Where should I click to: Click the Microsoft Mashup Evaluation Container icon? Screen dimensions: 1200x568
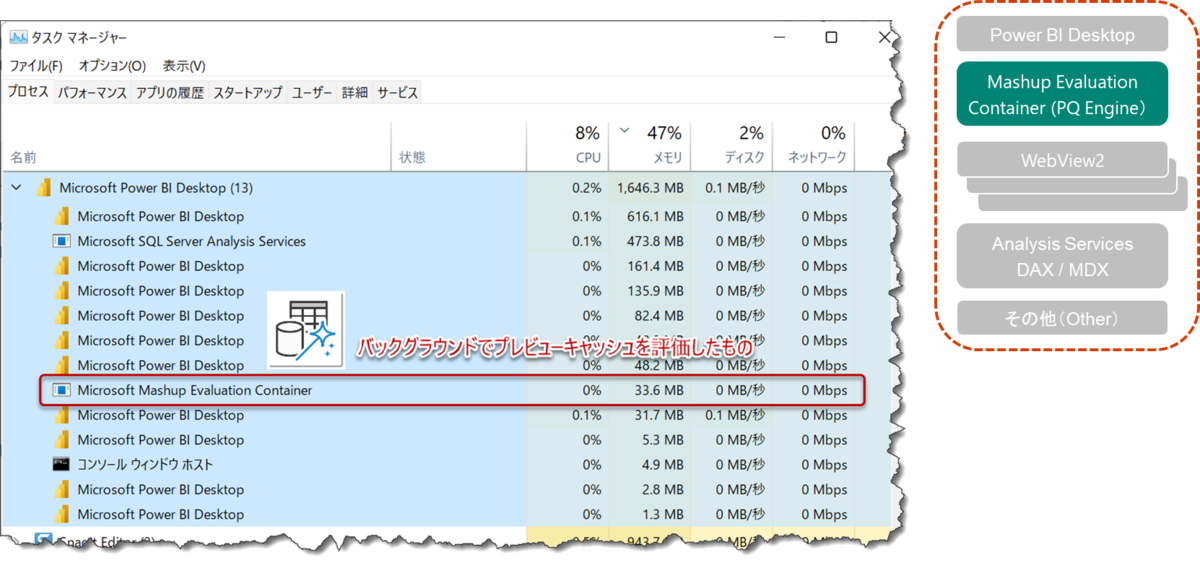(x=61, y=390)
